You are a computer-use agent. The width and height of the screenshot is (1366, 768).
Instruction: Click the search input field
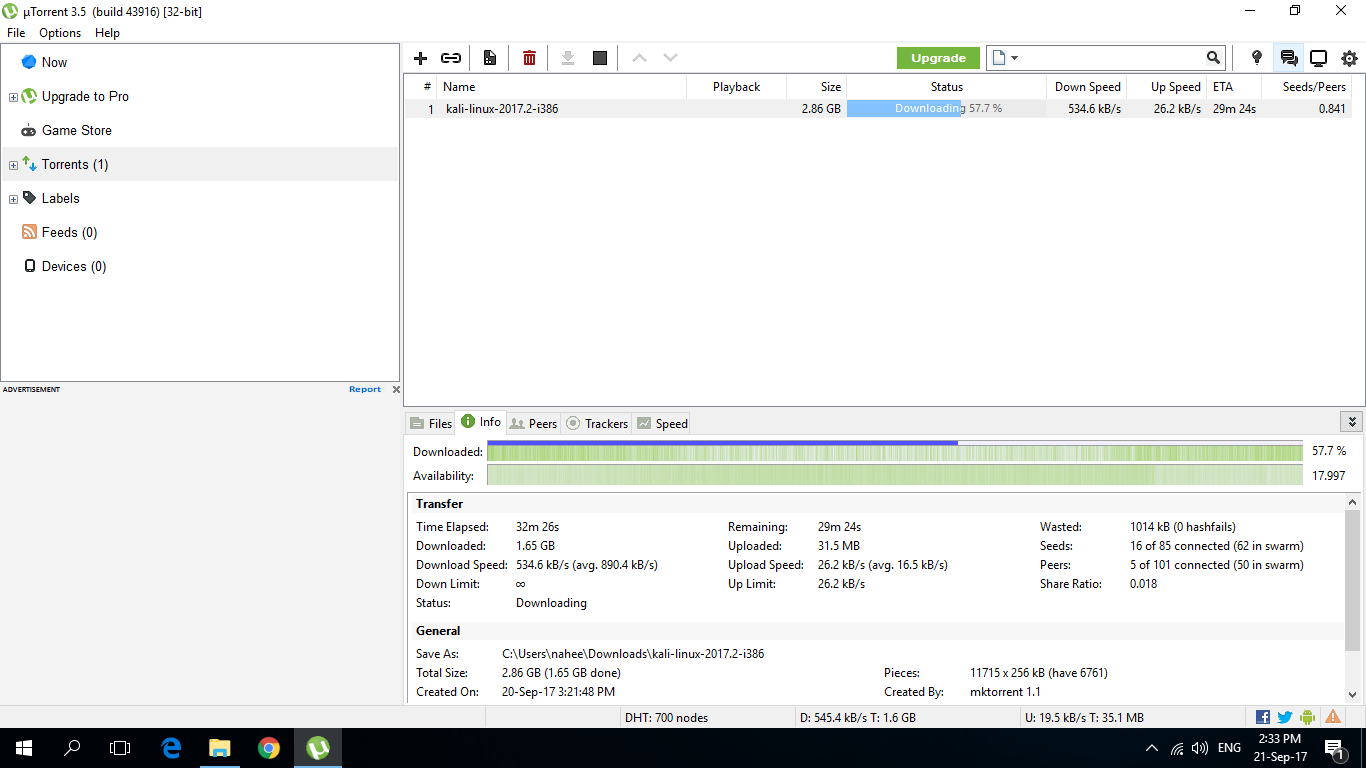pyautogui.click(x=1112, y=58)
